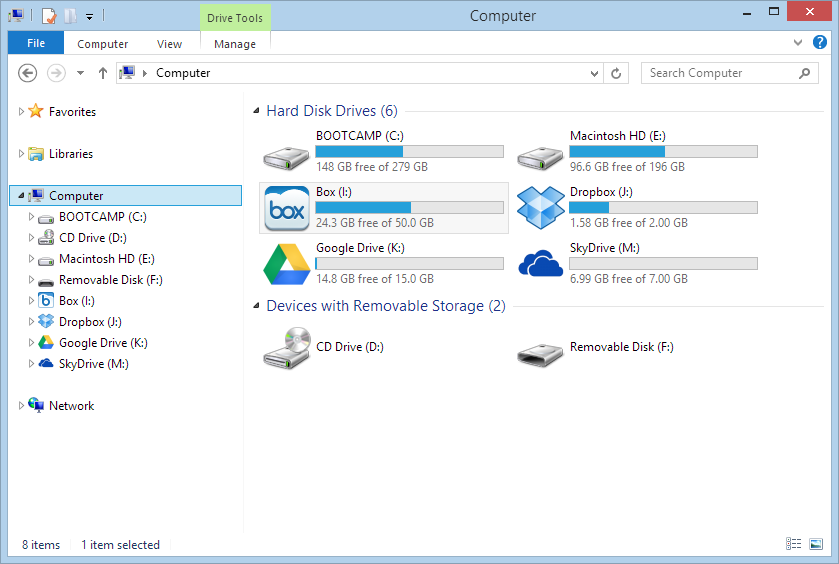Select the BOOTCAMP (C:) hard disk icon
This screenshot has width=839, height=564.
286,158
